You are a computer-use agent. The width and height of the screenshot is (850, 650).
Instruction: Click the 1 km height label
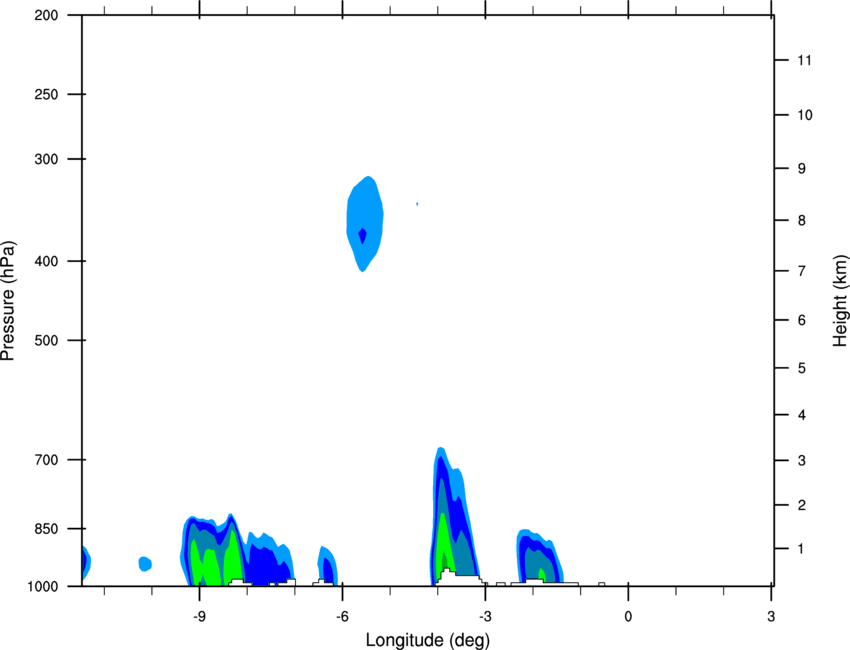click(801, 549)
